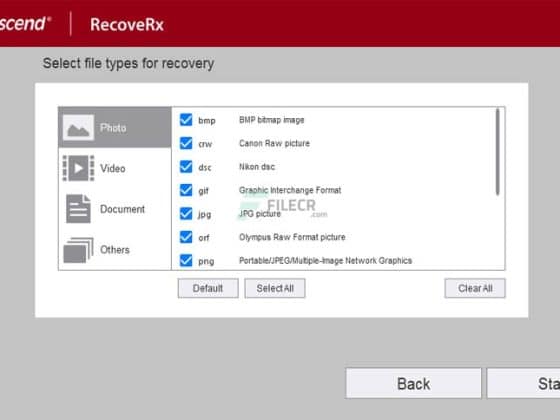Screen dimensions: 560x420
Task: Click the 'BMP bitmap image' description
Action: [x=271, y=120]
